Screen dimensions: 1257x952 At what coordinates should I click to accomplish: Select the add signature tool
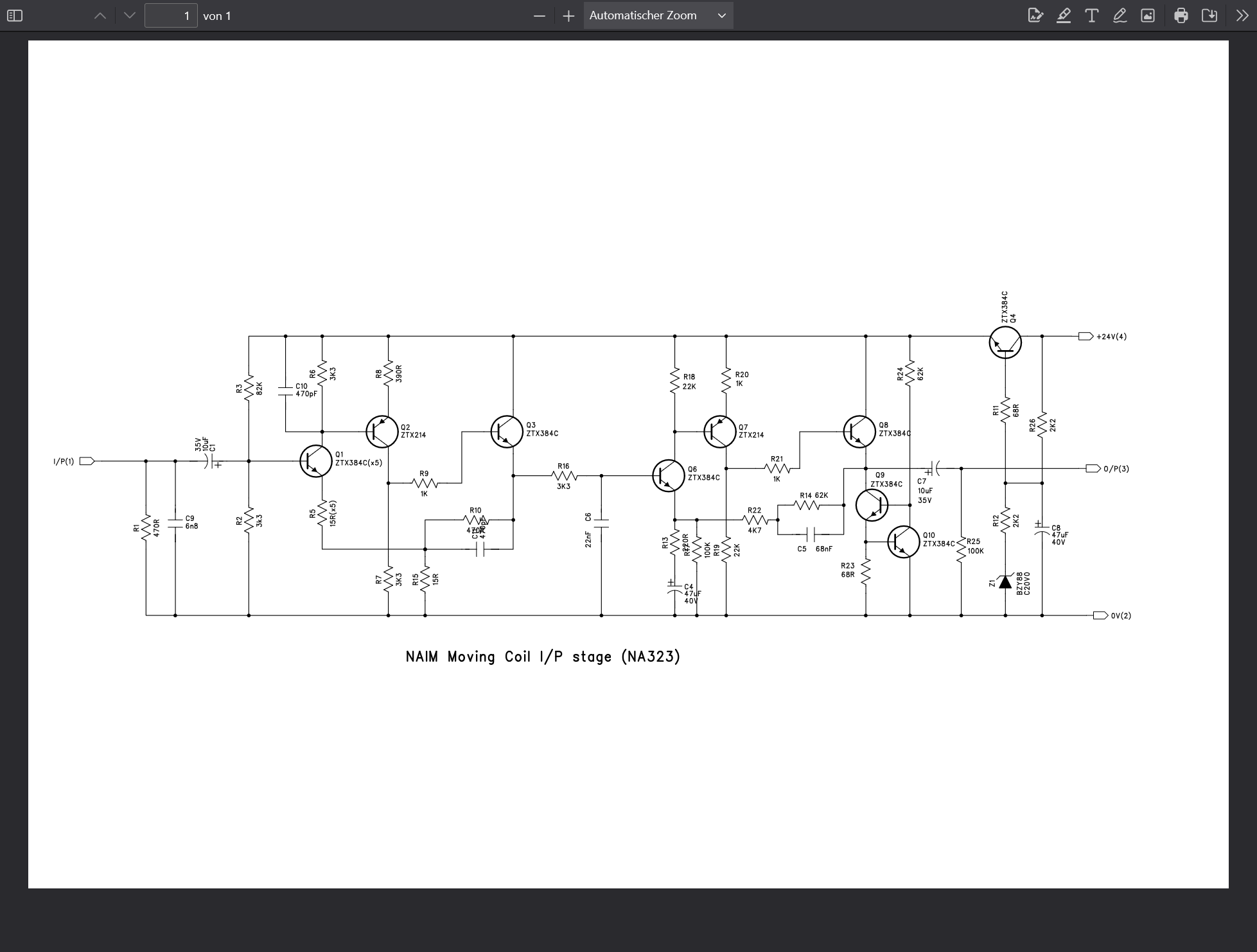tap(1035, 15)
